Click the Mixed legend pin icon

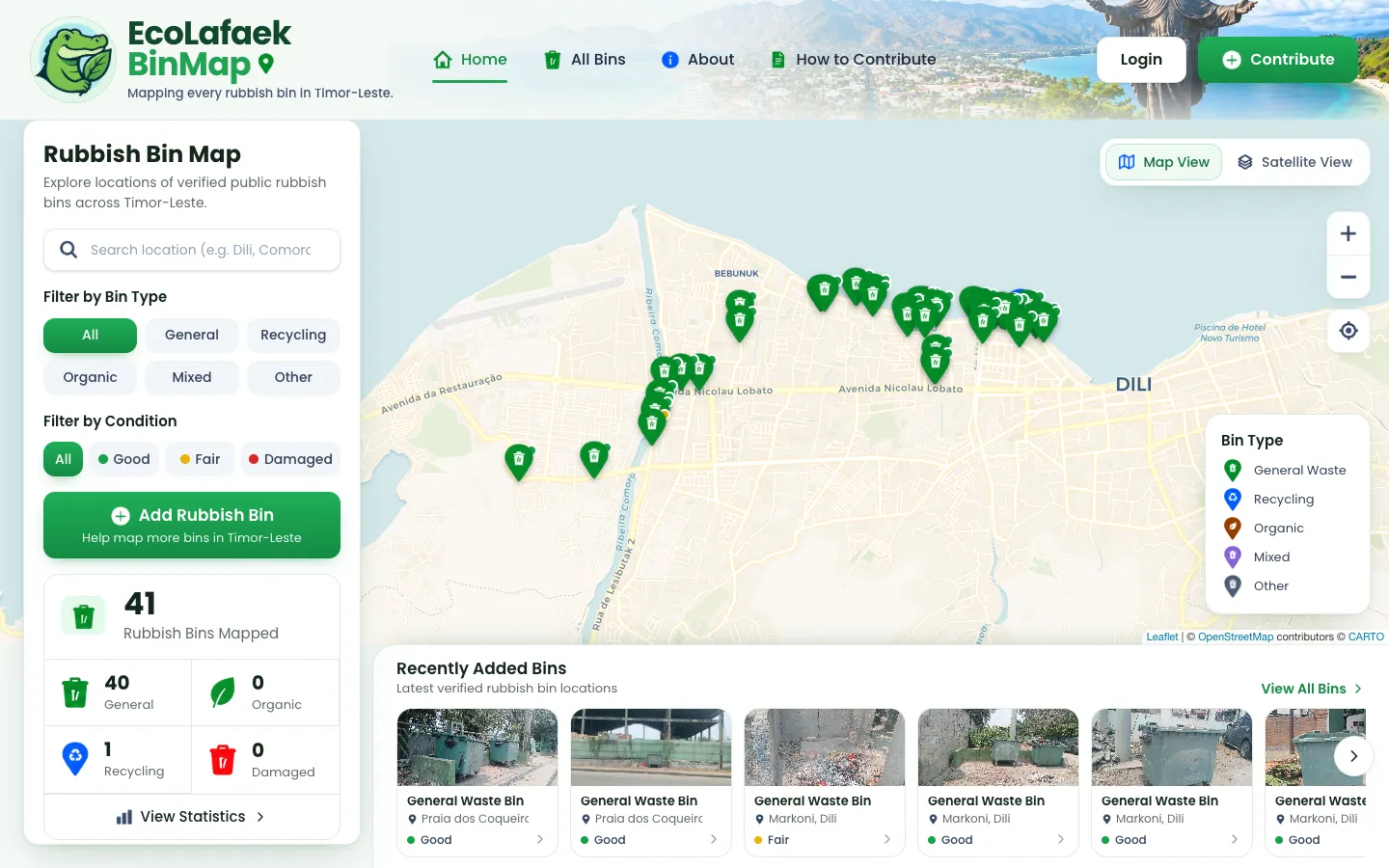[1233, 556]
